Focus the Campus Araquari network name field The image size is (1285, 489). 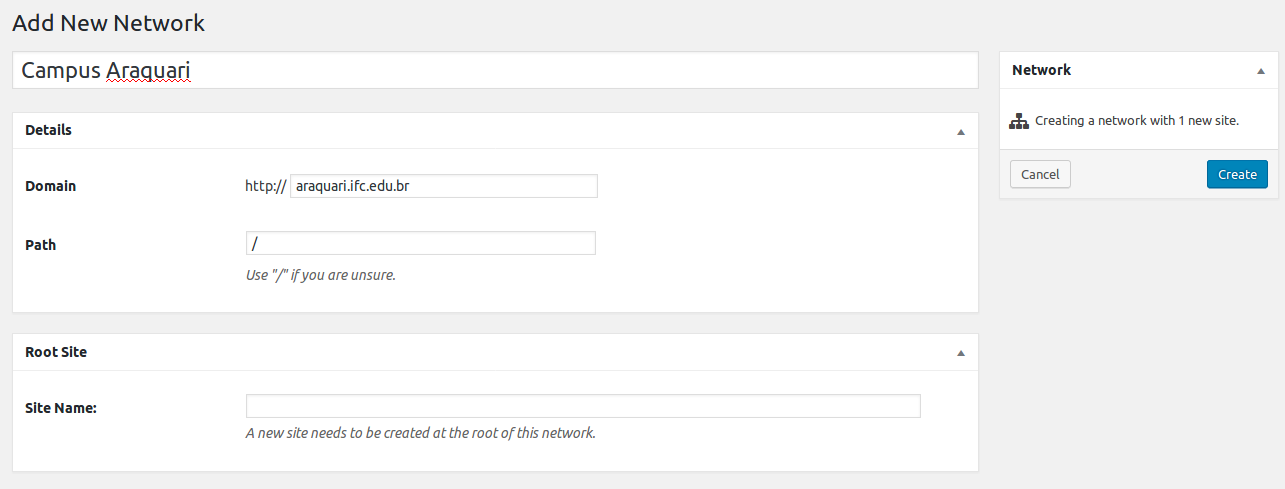(x=495, y=71)
